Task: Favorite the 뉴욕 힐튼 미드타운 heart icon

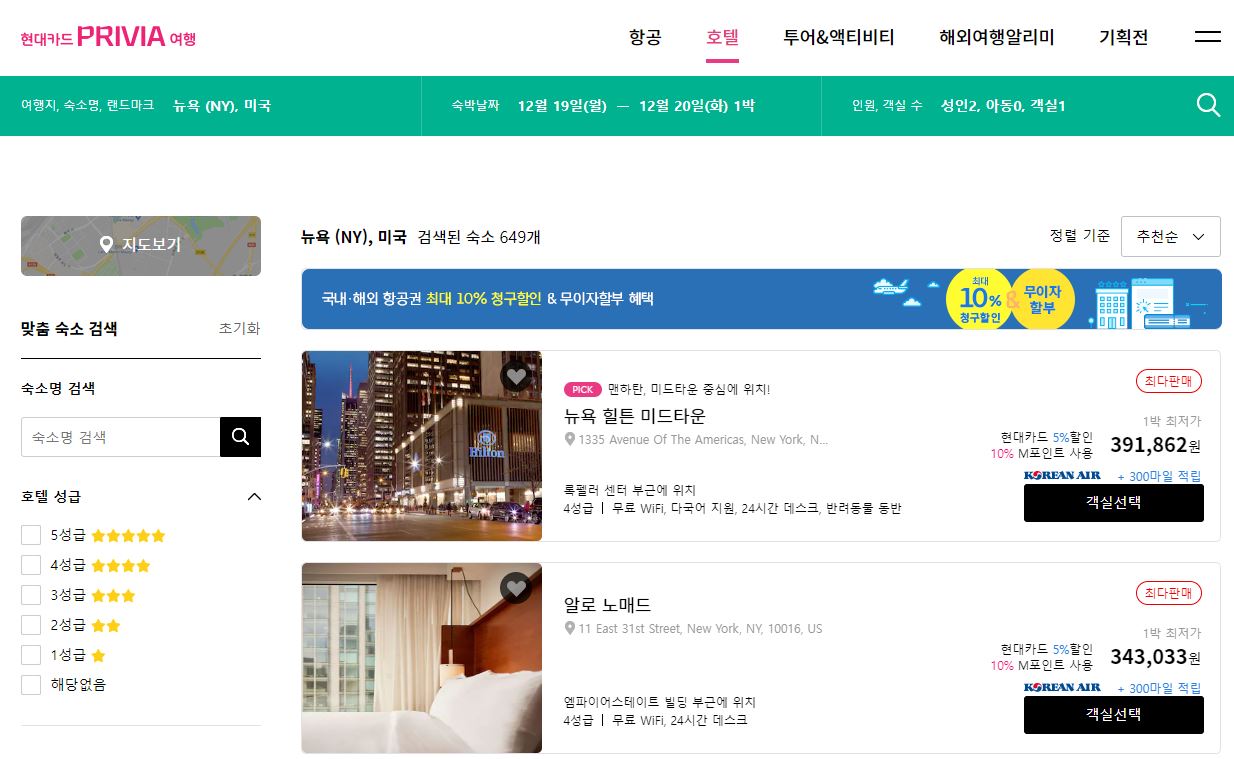Action: (x=516, y=377)
